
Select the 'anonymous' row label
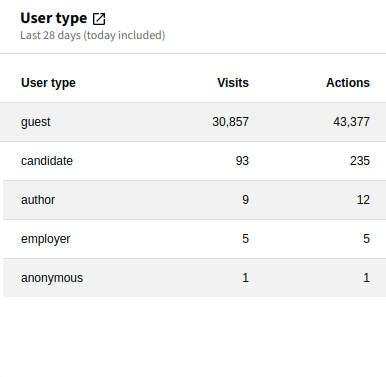[52, 278]
